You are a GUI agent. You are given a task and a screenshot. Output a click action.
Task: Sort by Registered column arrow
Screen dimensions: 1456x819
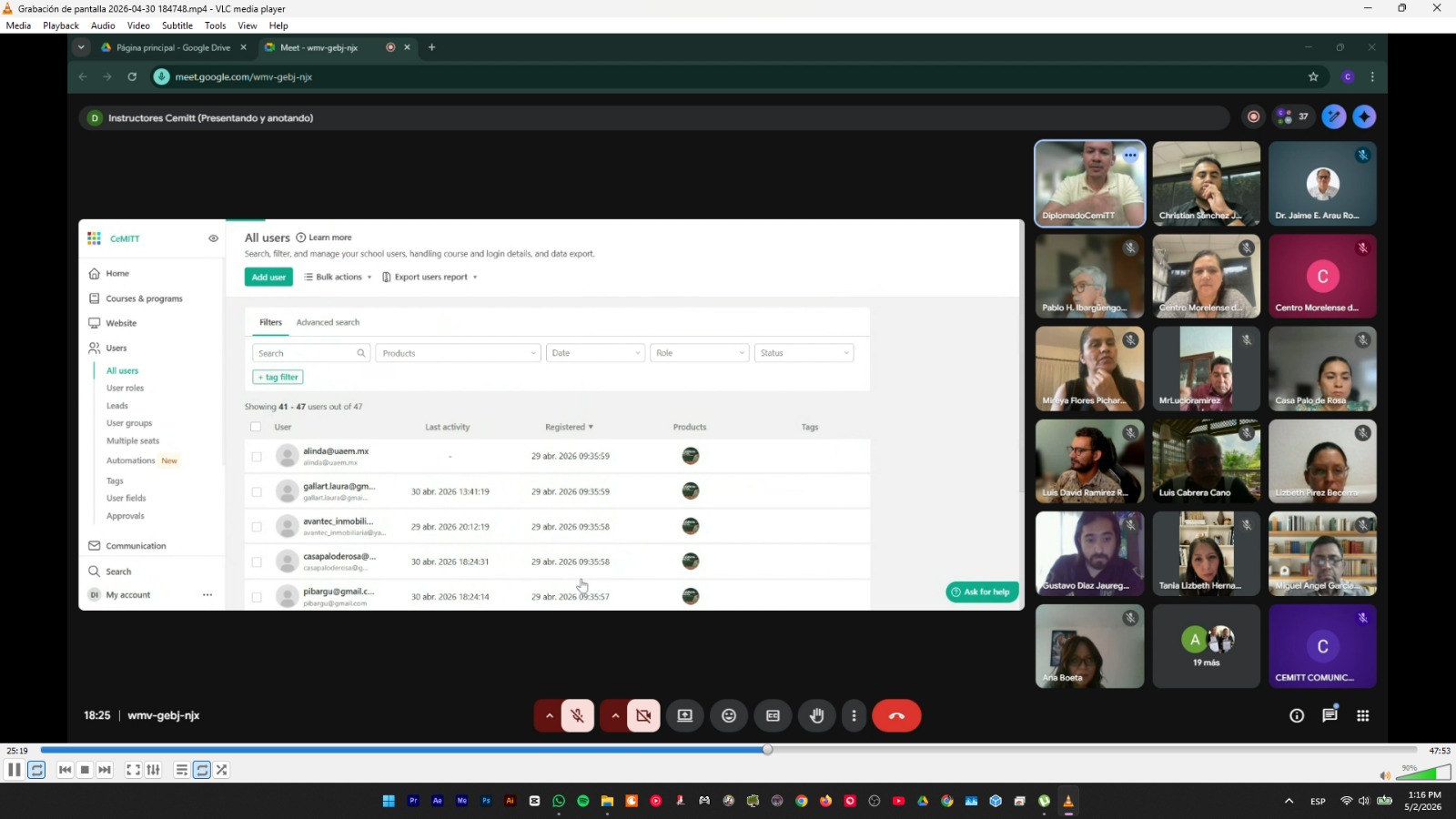coord(591,427)
